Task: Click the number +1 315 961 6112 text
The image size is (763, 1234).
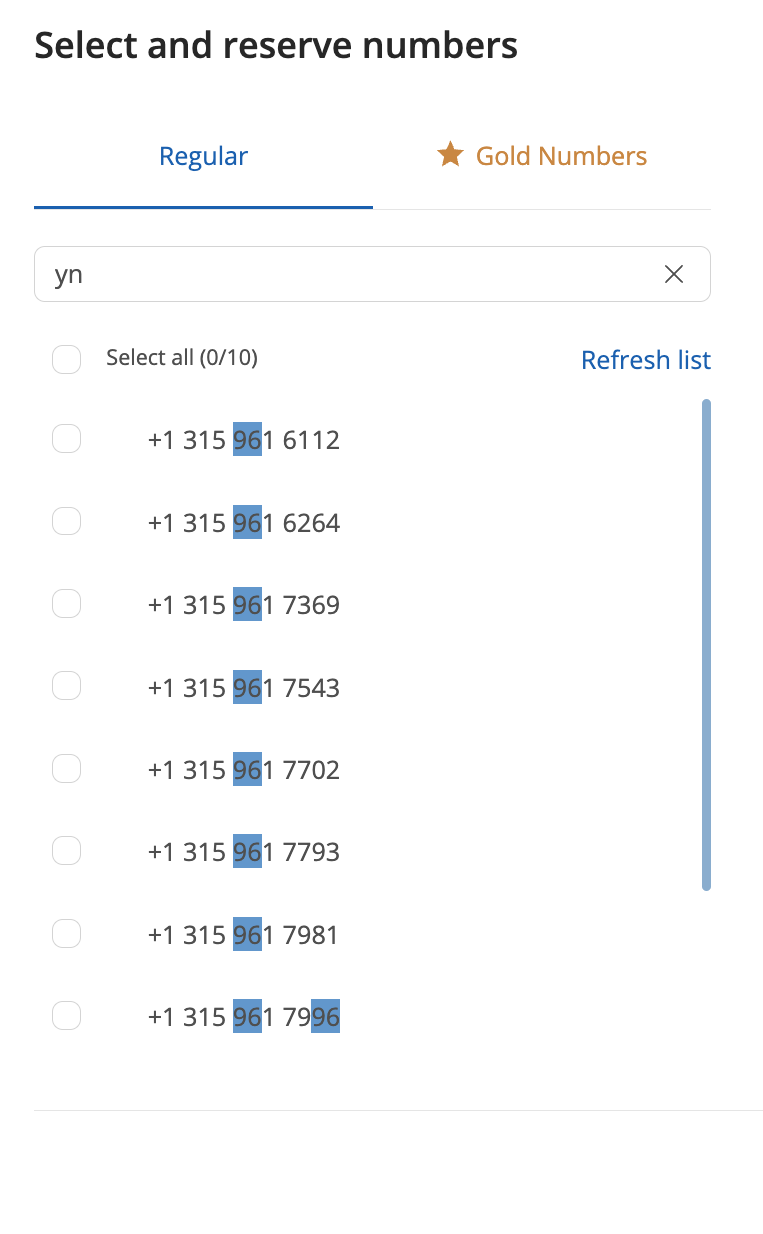Action: point(244,440)
